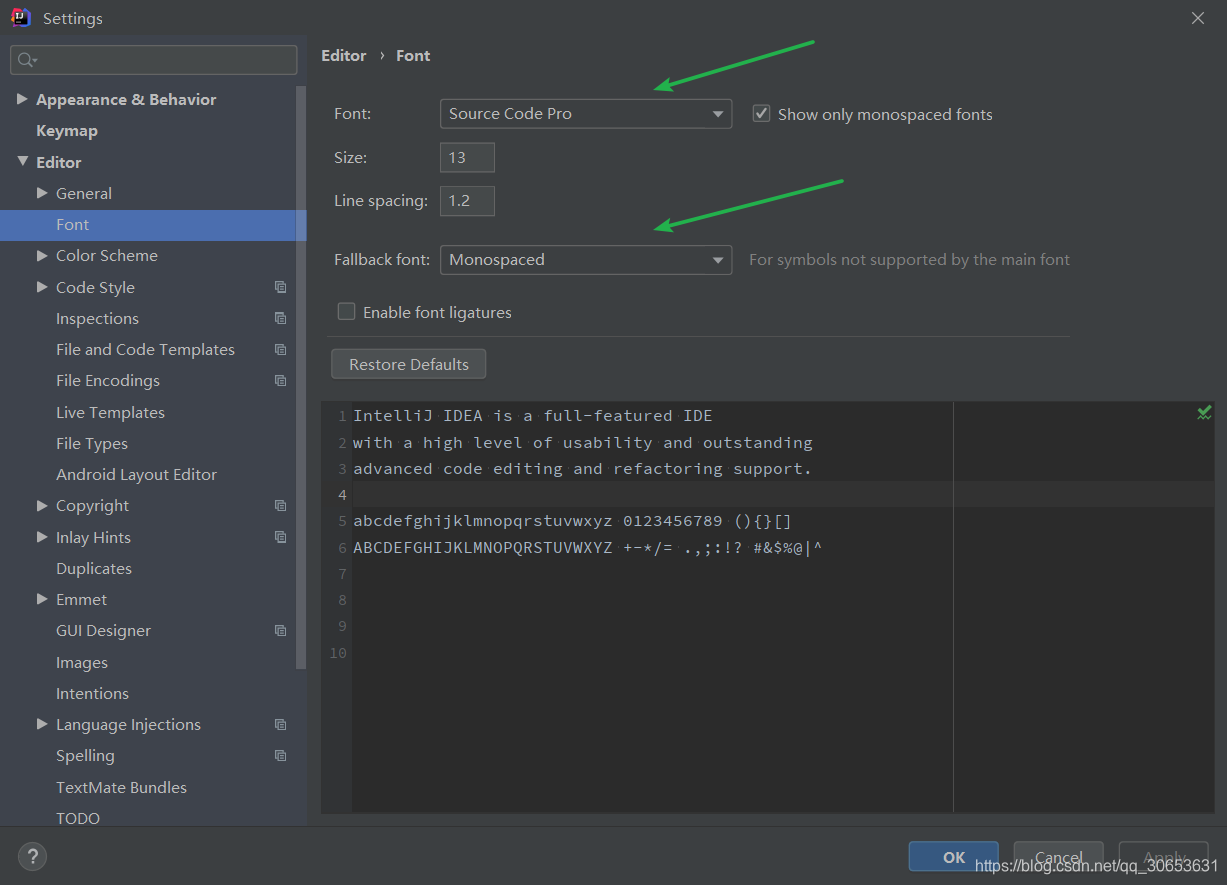Open File and Code Templates page
Viewport: 1227px width, 885px height.
[145, 349]
